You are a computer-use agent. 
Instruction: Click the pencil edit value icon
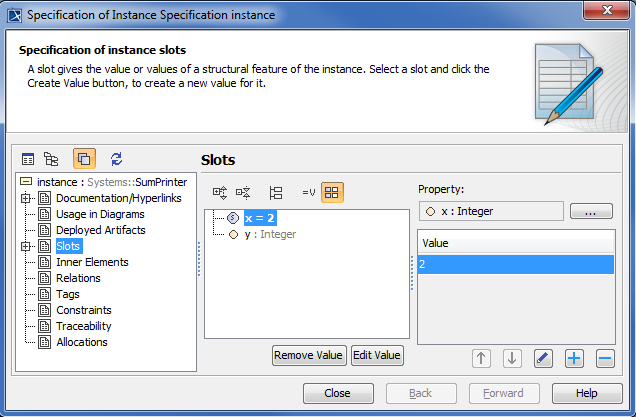tap(543, 358)
